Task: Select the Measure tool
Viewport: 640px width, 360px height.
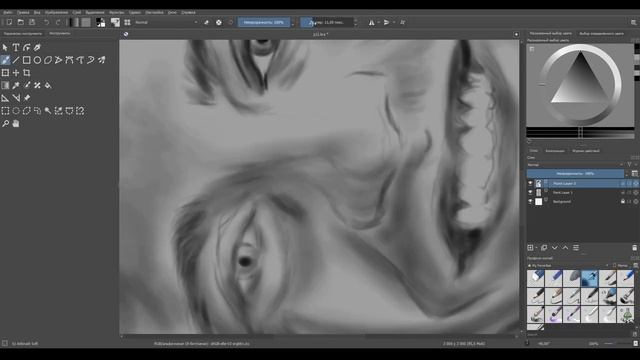Action: (x=16, y=98)
